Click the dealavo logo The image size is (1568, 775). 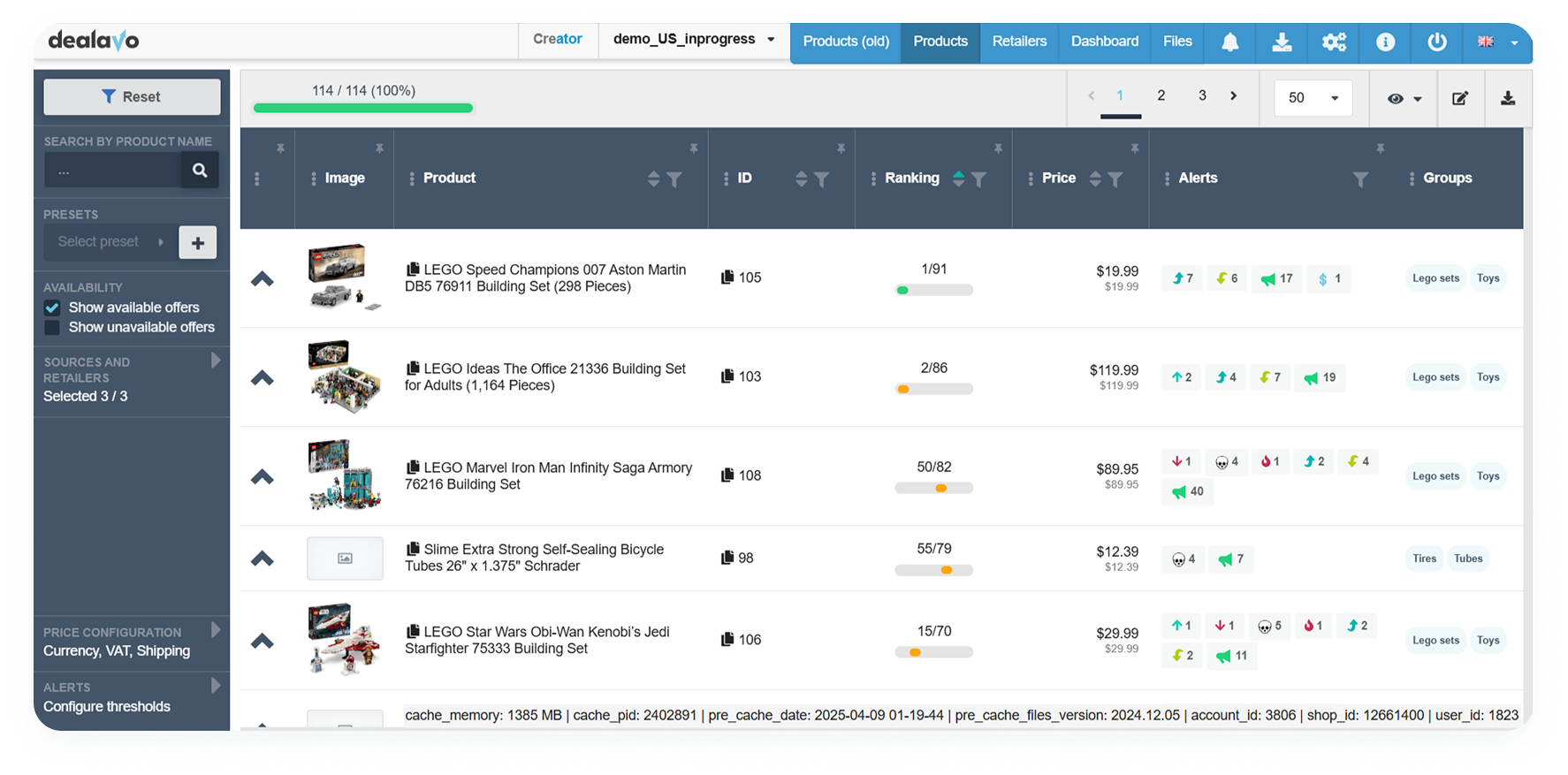click(x=94, y=41)
